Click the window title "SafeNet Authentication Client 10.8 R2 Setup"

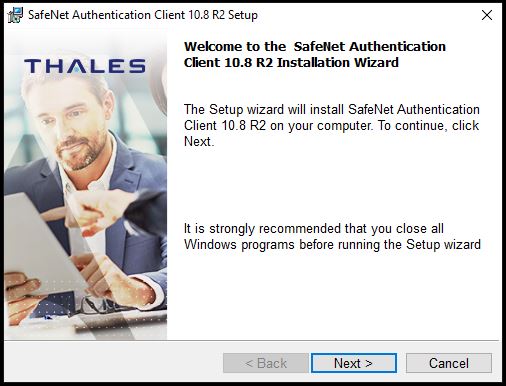pyautogui.click(x=143, y=15)
